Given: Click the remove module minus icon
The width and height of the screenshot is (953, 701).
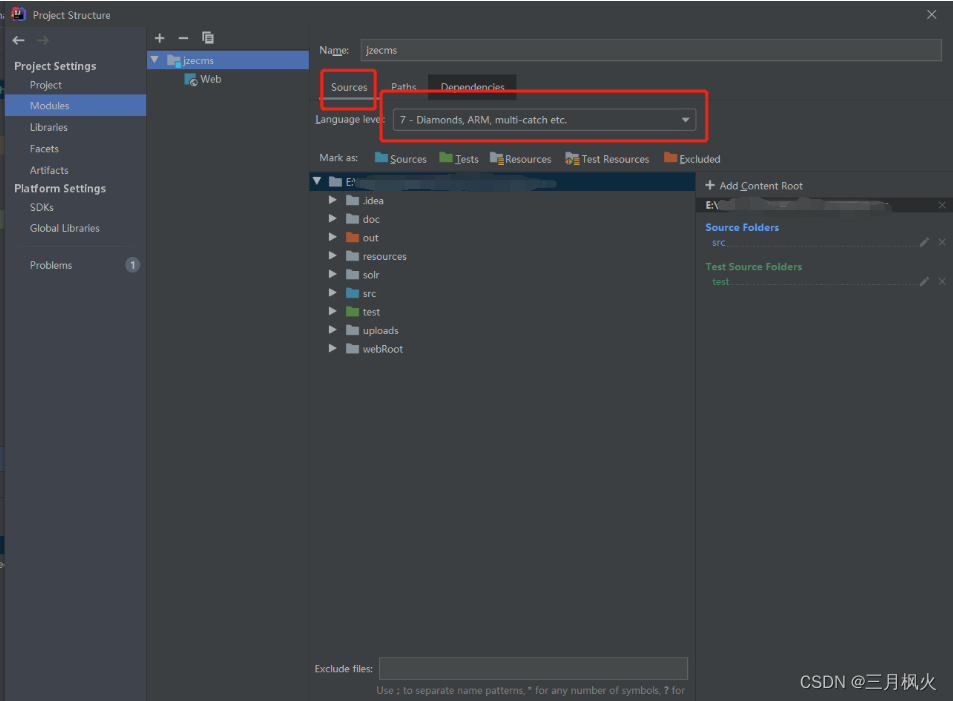Looking at the screenshot, I should 183,38.
